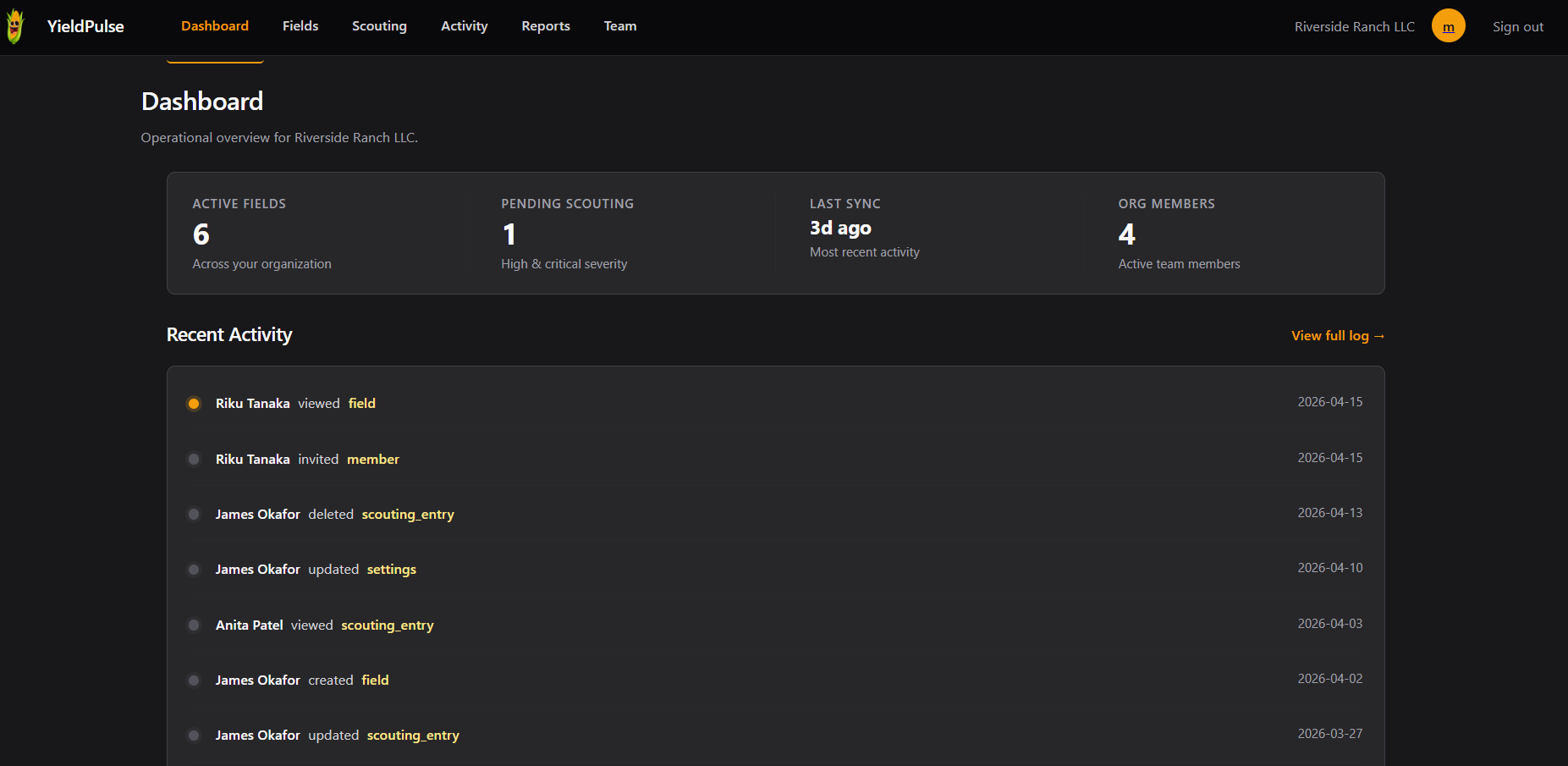The height and width of the screenshot is (766, 1568).
Task: Open the Reports section
Action: click(x=546, y=26)
